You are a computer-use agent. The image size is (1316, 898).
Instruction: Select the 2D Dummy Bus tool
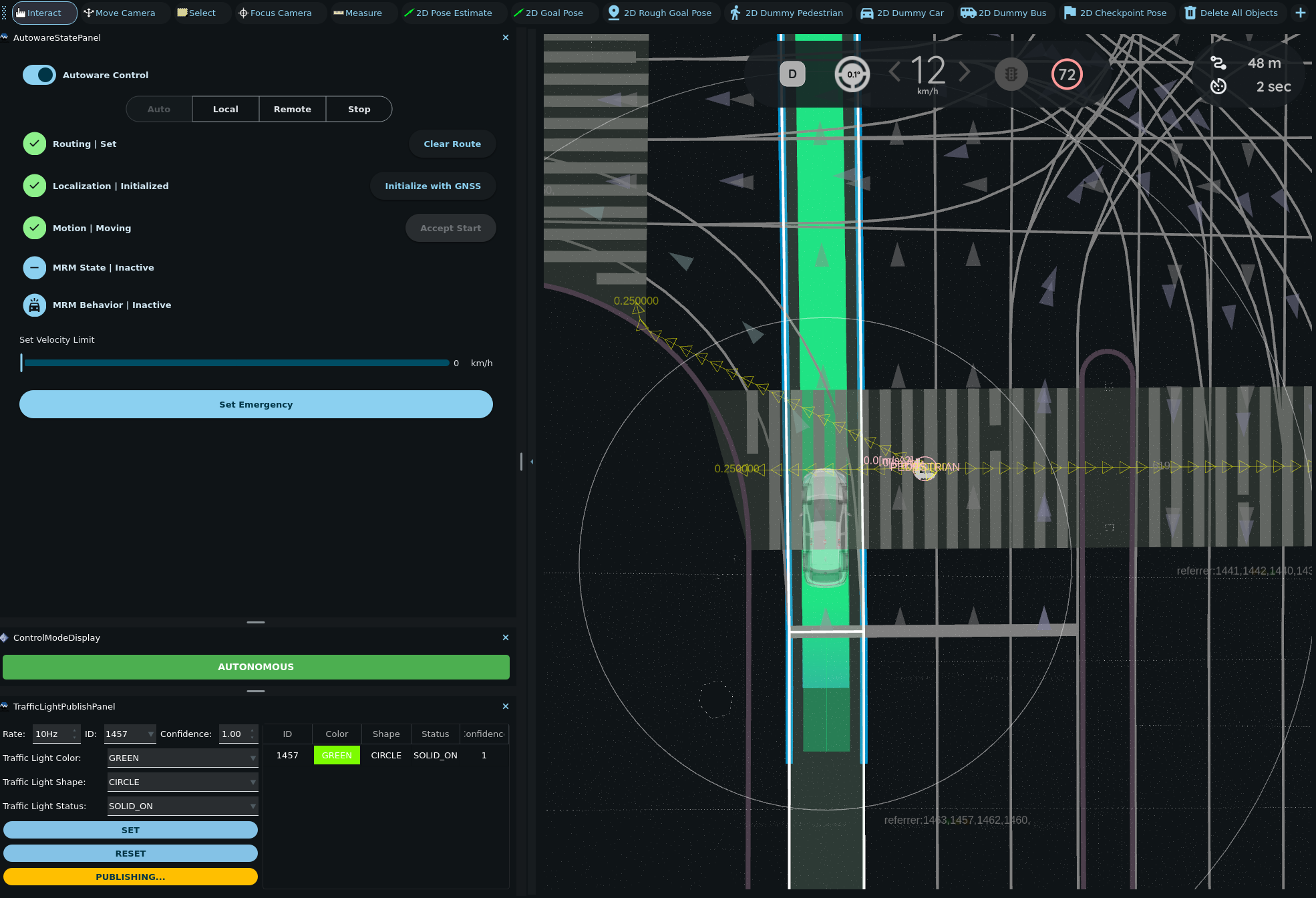1003,13
